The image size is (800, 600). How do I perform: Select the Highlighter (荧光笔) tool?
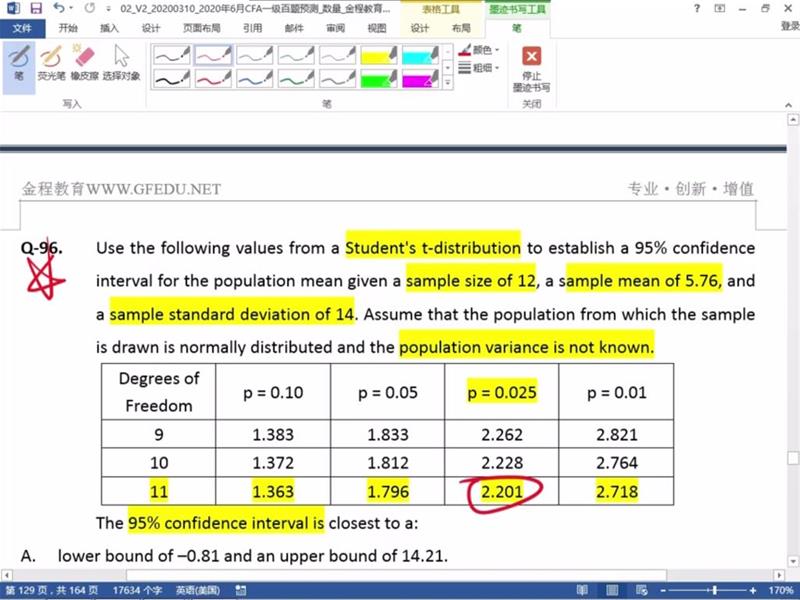[x=51, y=62]
